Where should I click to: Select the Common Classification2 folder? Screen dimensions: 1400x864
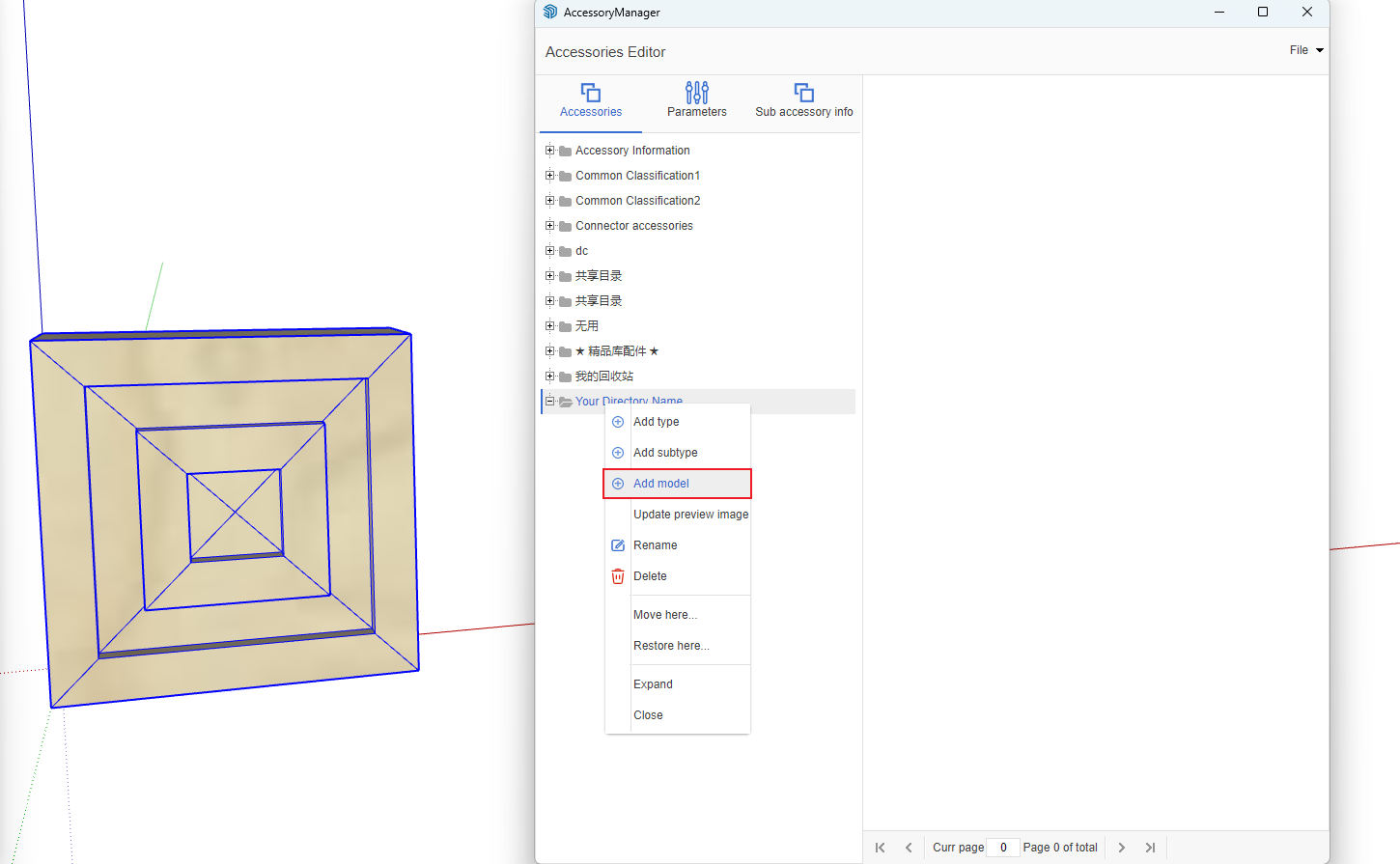pyautogui.click(x=637, y=201)
